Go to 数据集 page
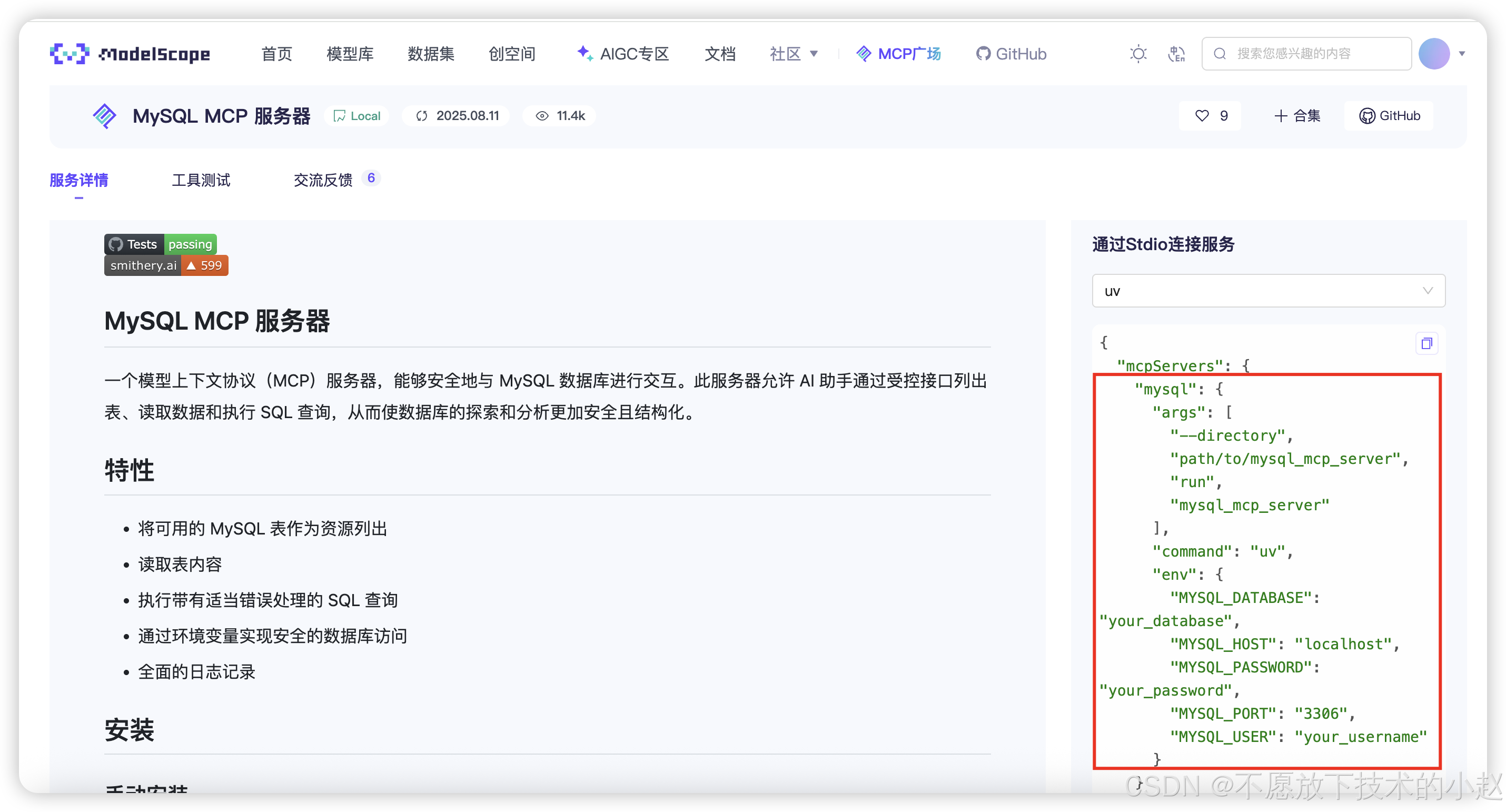The image size is (1506, 812). [x=431, y=54]
